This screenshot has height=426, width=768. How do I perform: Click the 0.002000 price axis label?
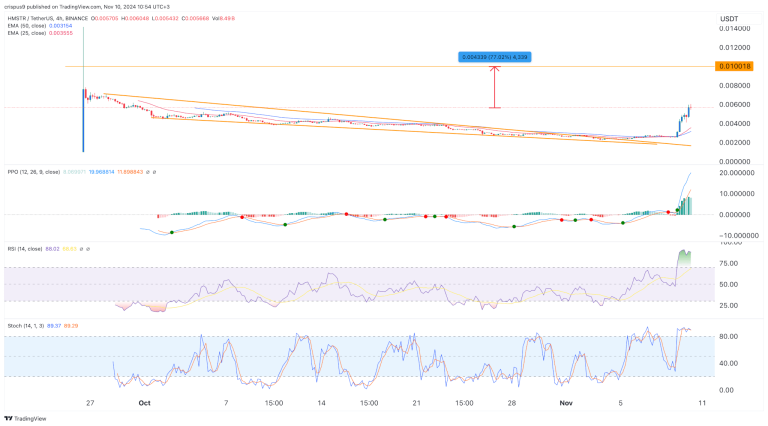[735, 142]
